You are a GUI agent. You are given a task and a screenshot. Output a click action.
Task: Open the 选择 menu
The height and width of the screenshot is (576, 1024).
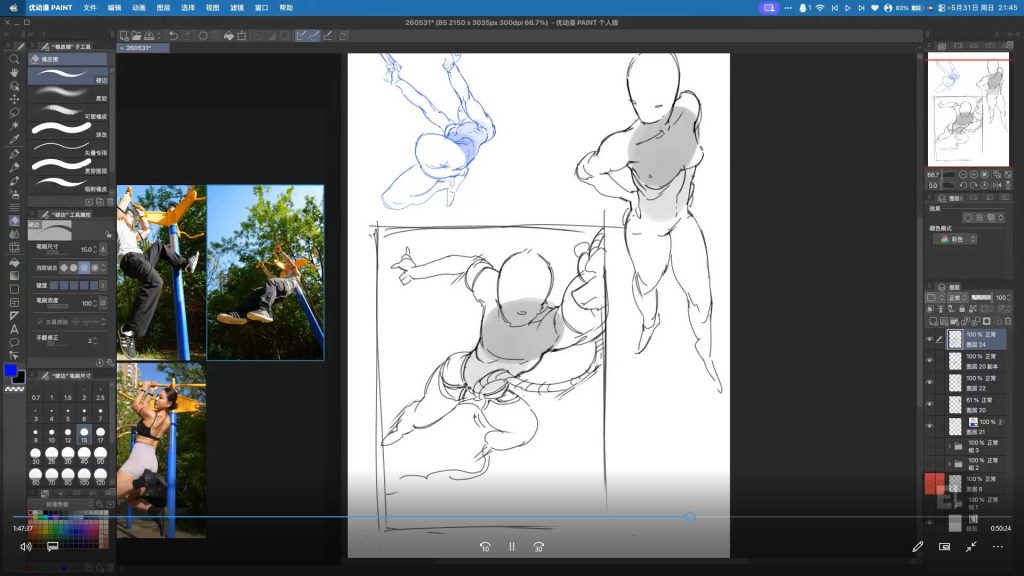pyautogui.click(x=188, y=8)
